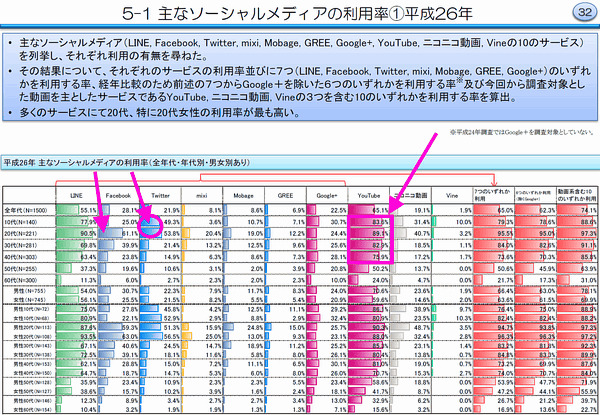This screenshot has width=600, height=415.
Task: Click the 10.0% Vine value for 10代
Action: 463,222
